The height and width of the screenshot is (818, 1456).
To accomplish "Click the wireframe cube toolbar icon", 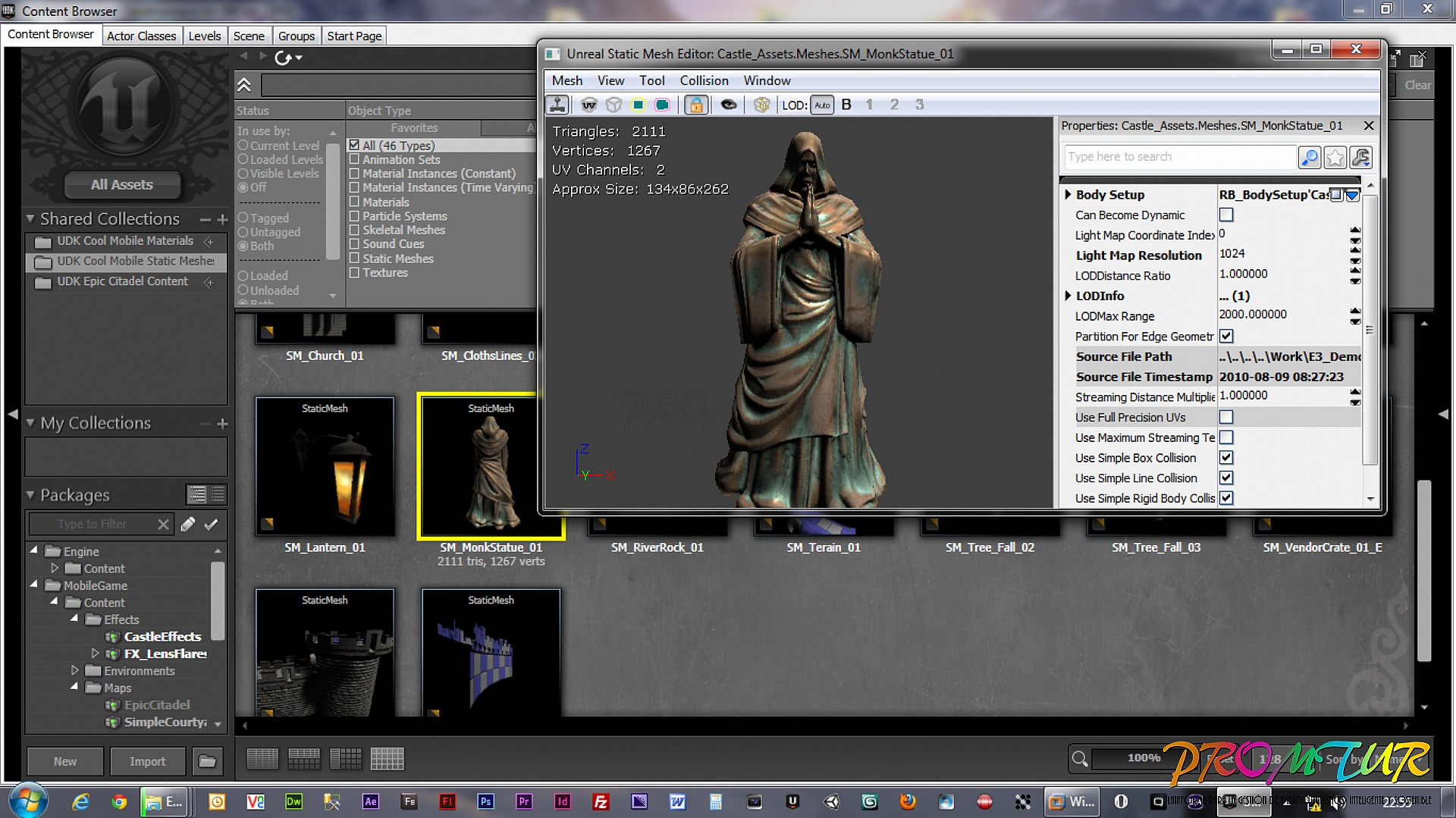I will pos(613,105).
